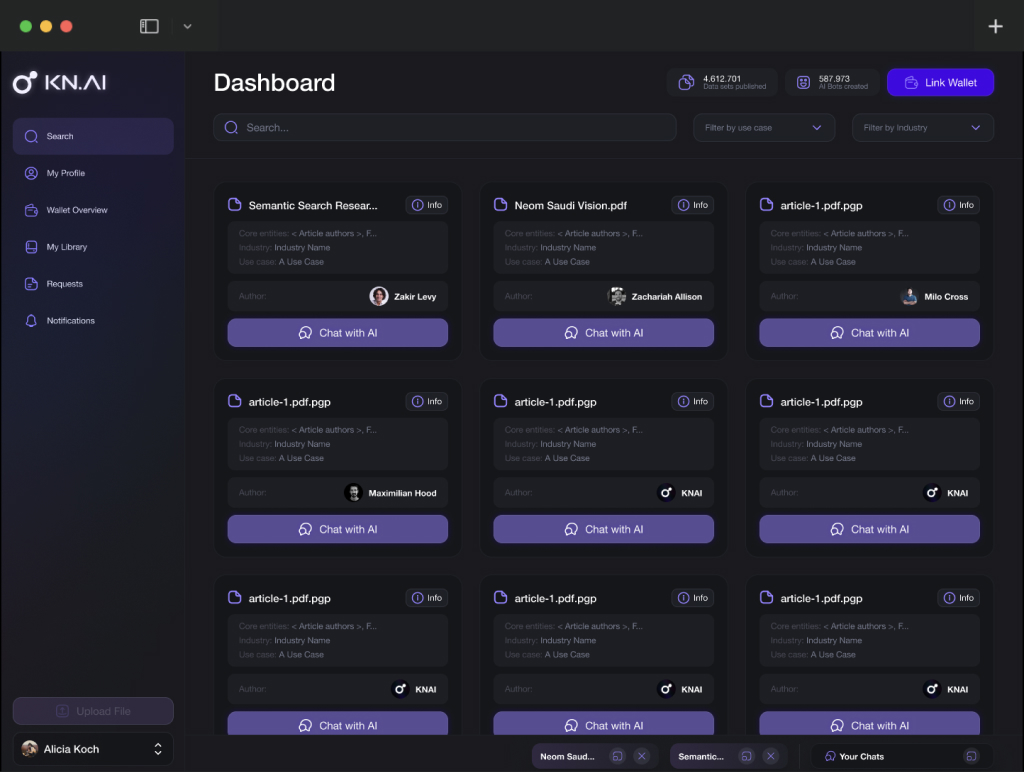Expand the Semantic... chat window icon

pyautogui.click(x=746, y=757)
